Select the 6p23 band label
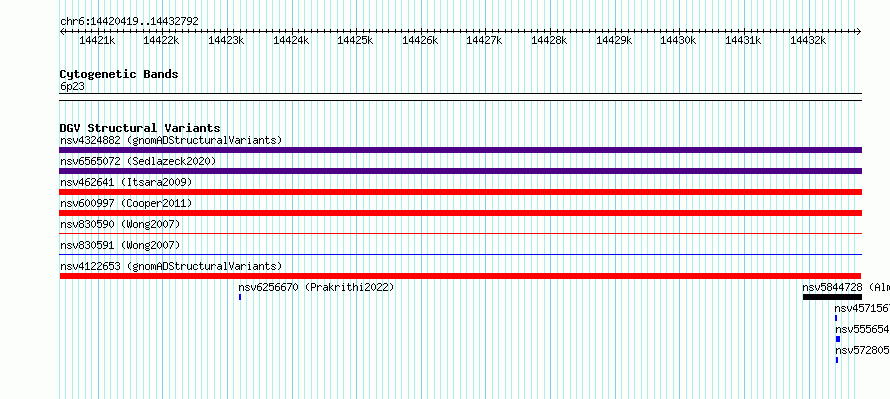890x399 pixels. coord(73,87)
